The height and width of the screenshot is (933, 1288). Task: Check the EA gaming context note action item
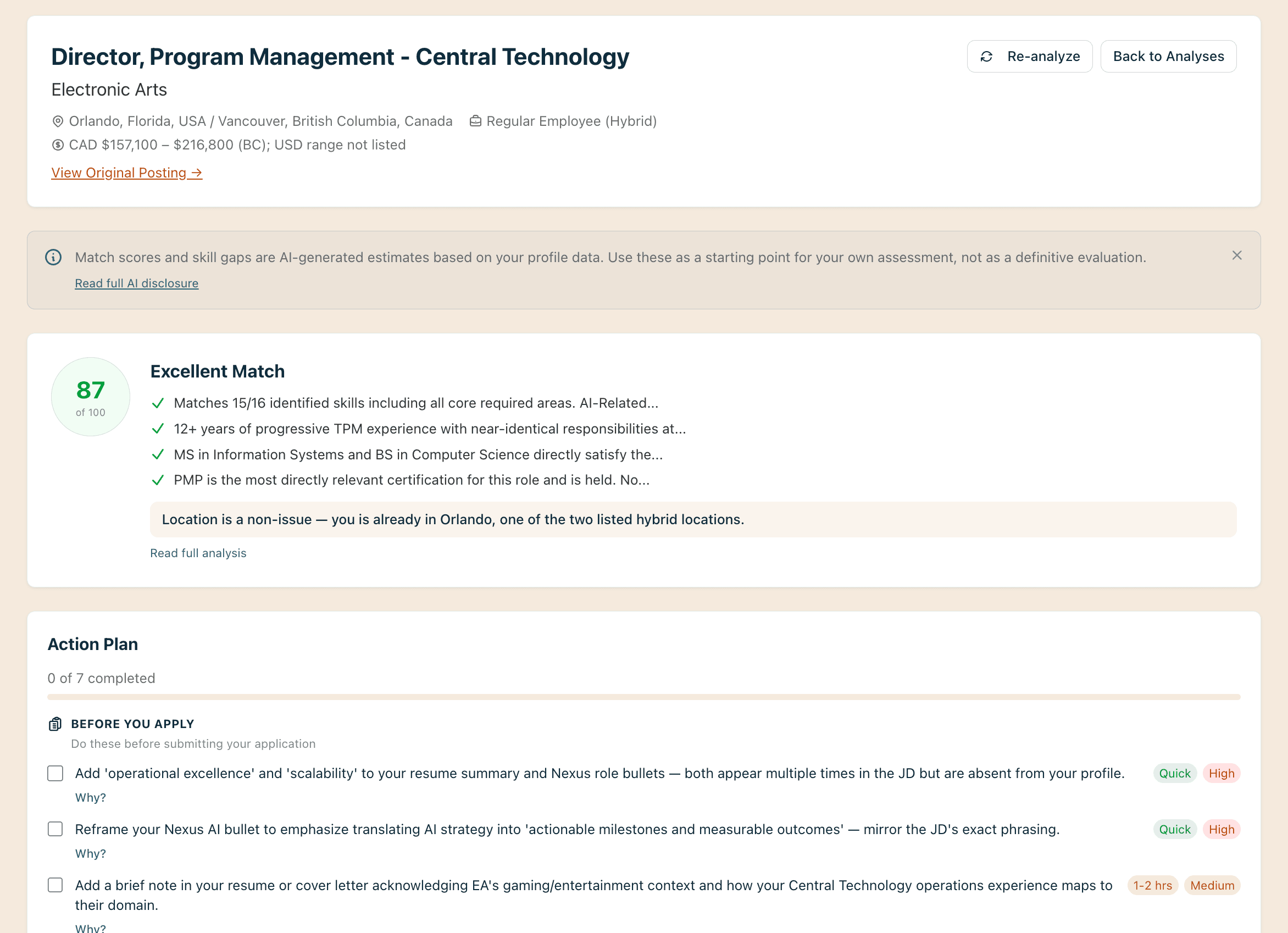click(x=55, y=885)
